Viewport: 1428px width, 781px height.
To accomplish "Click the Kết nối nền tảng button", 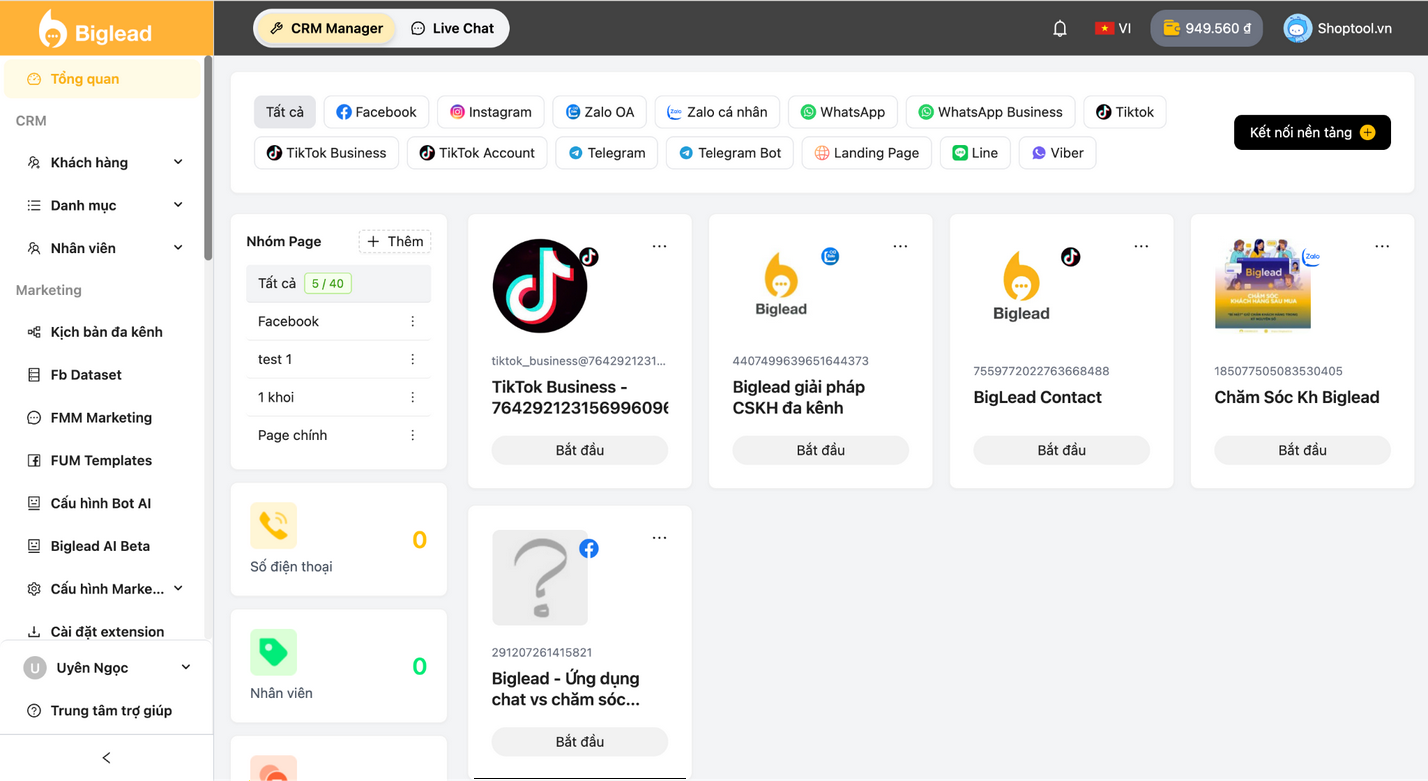I will tap(1312, 132).
